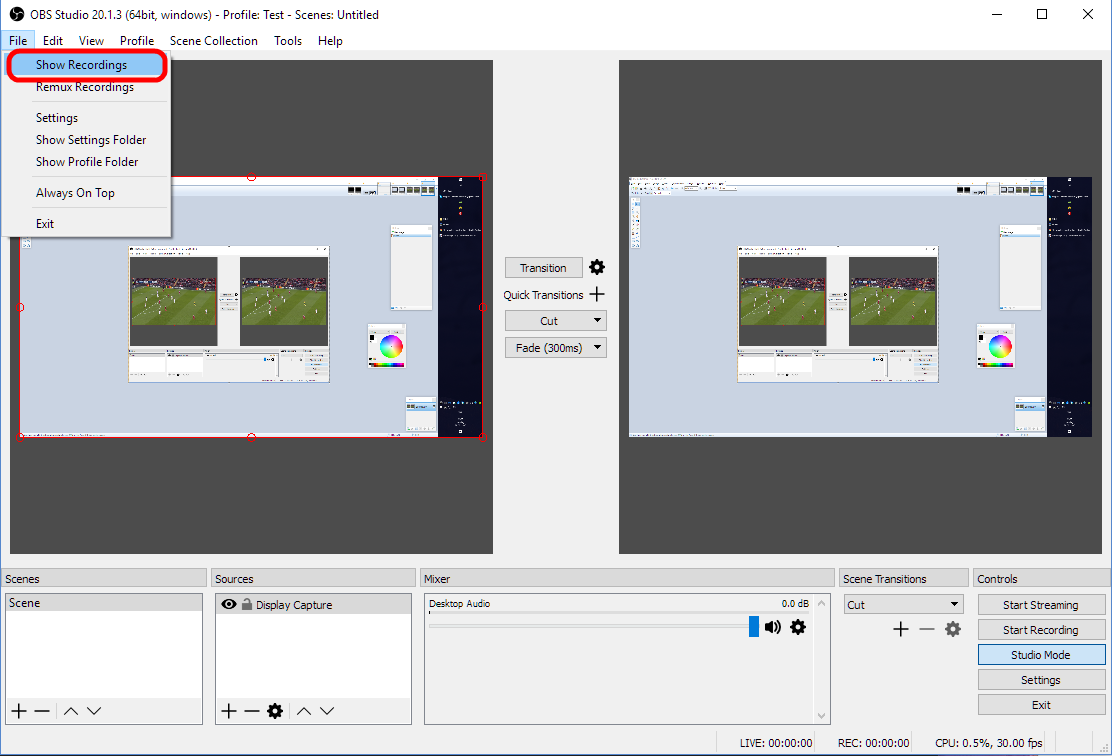The image size is (1112, 756).
Task: Open the Tools menu
Action: 288,41
